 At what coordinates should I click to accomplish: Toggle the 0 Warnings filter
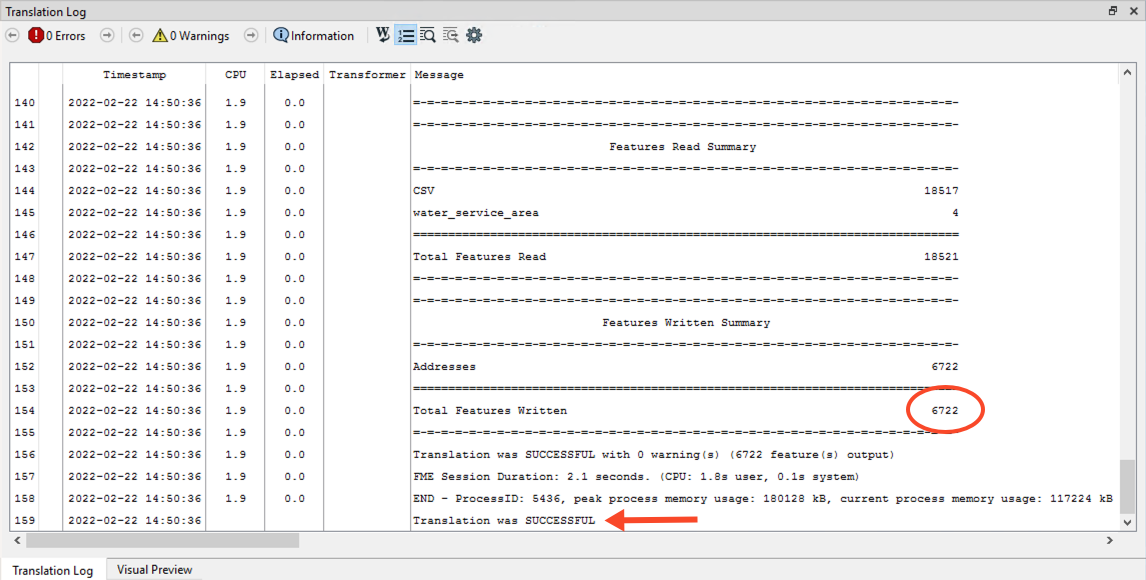pos(191,35)
